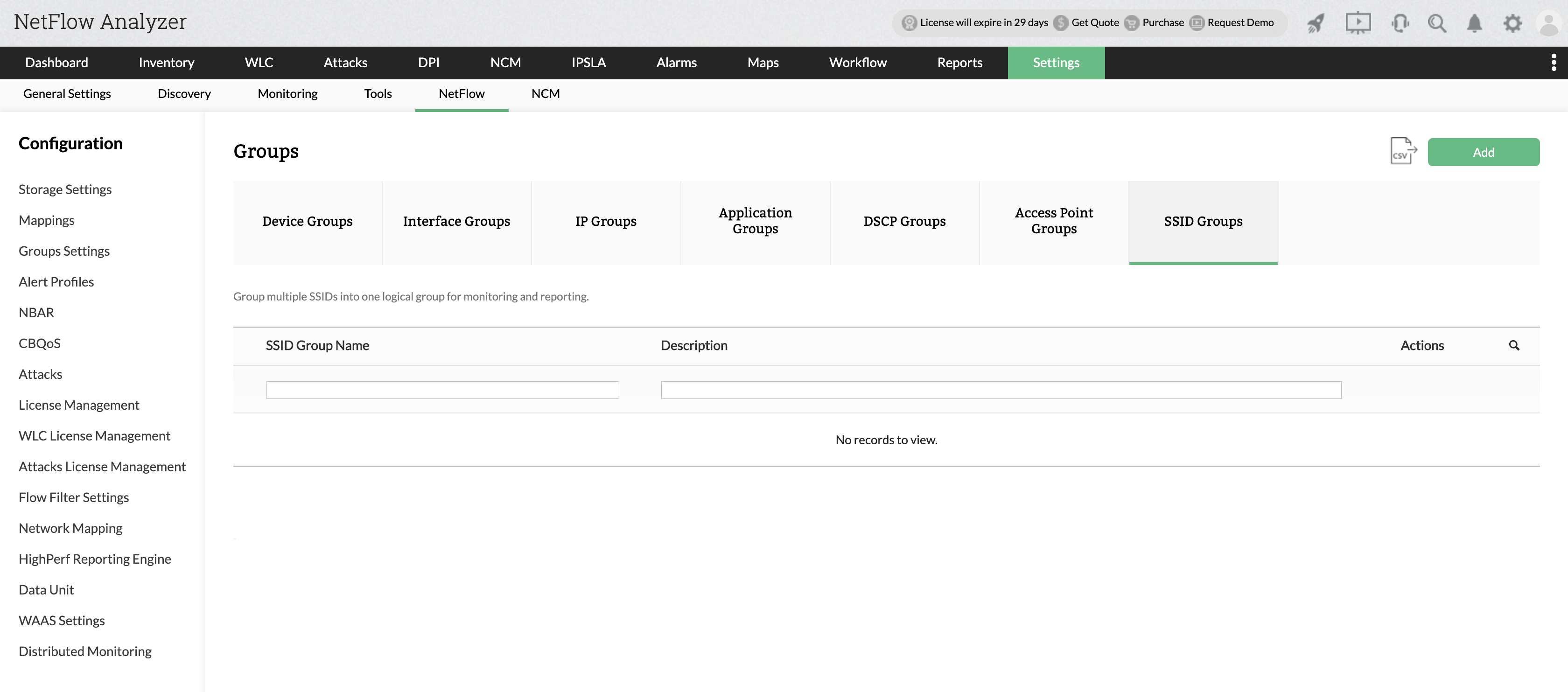
Task: Open the alarm bell notifications
Action: (1474, 23)
